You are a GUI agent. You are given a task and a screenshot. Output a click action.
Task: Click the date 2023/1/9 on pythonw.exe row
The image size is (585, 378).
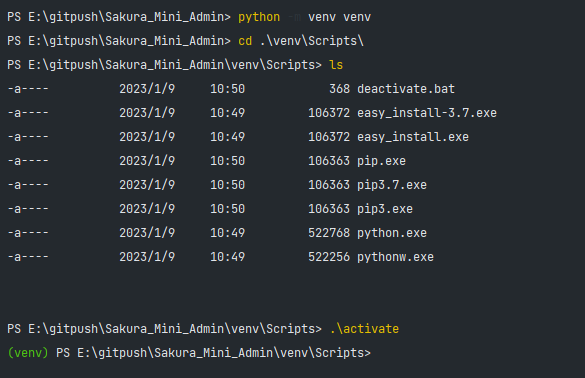[147, 257]
